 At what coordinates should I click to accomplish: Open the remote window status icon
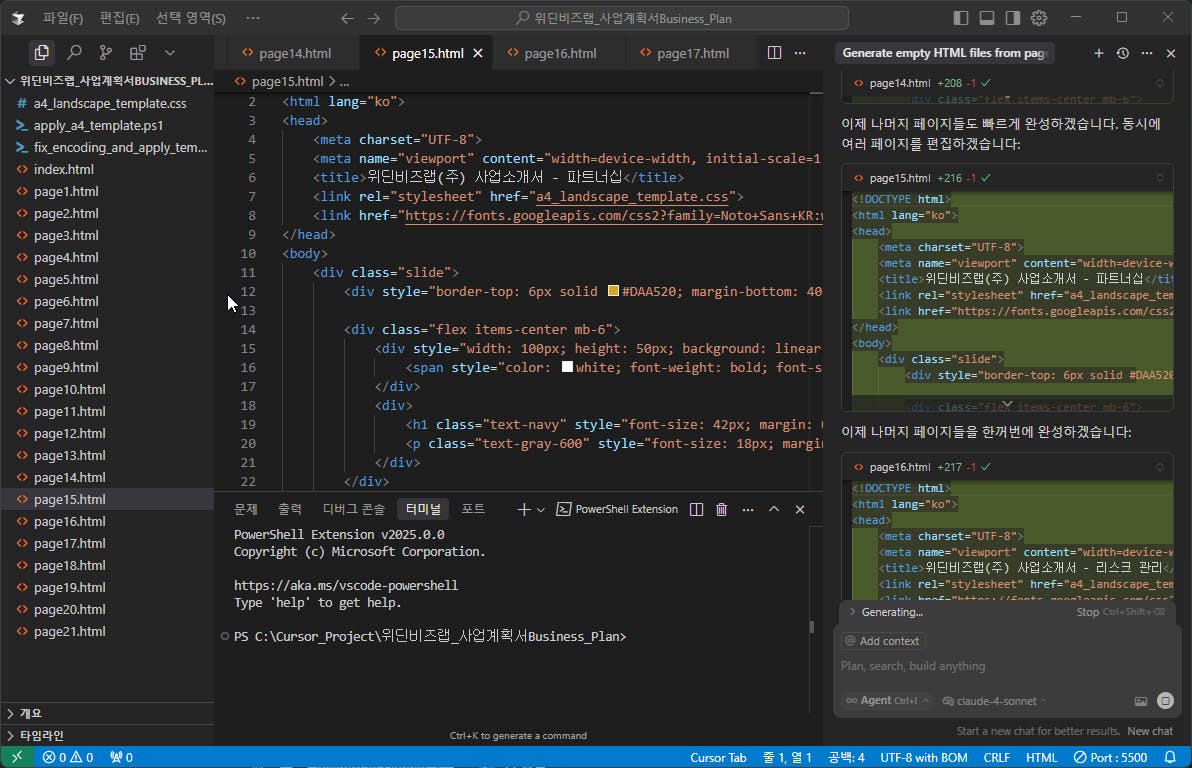[x=17, y=757]
